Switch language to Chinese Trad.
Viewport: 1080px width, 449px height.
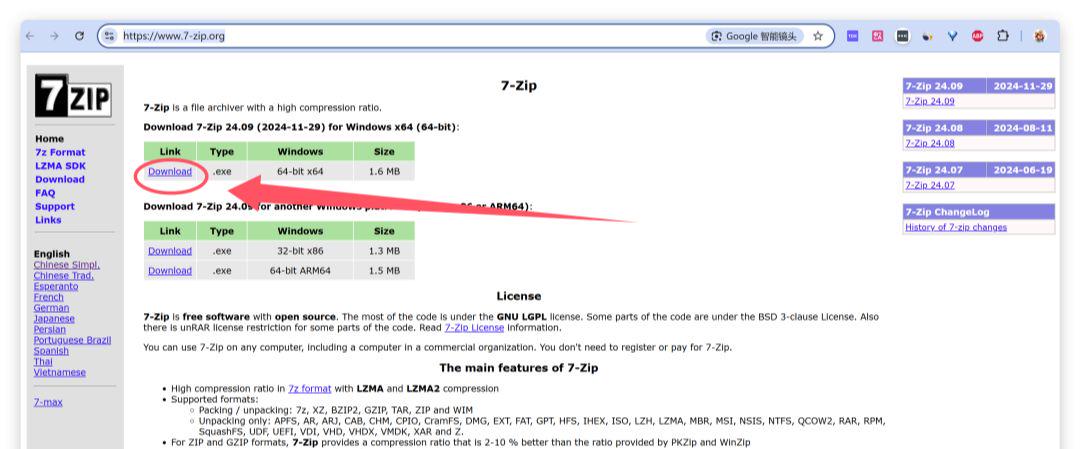coord(63,275)
